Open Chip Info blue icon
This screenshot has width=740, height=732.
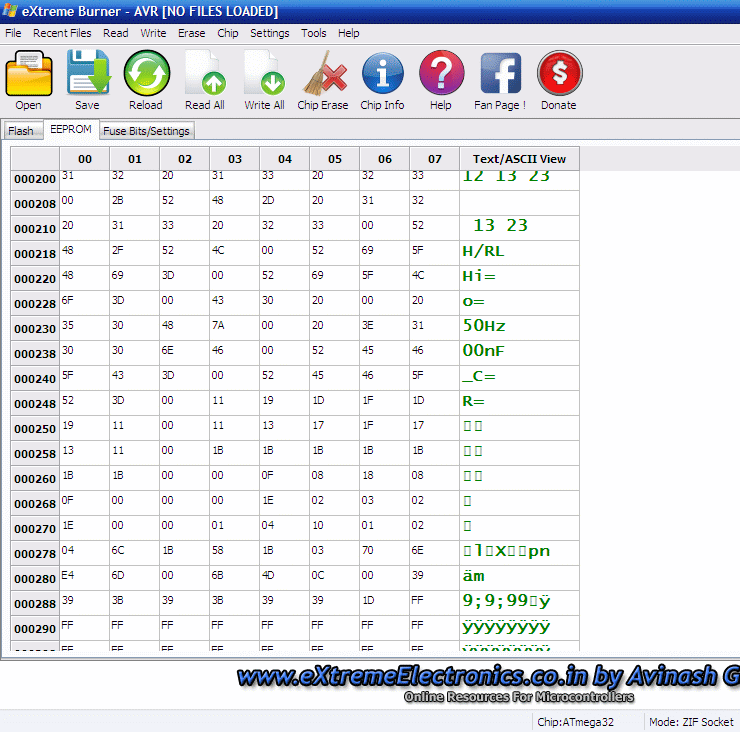coord(382,75)
